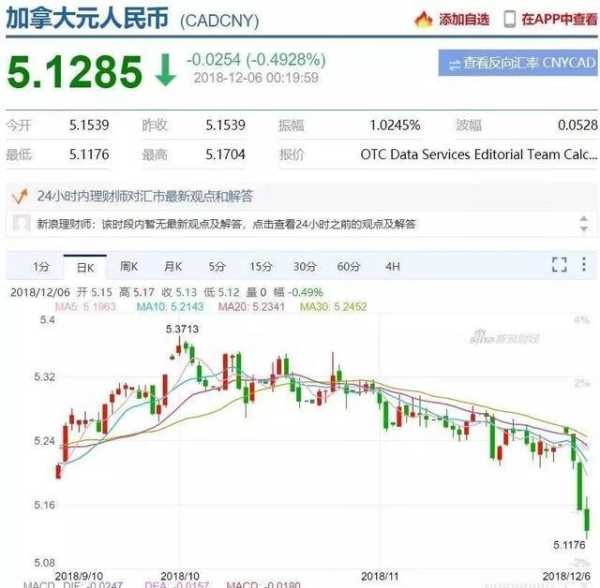Click the flame icon beside 添加自选
The width and height of the screenshot is (600, 588).
point(423,19)
